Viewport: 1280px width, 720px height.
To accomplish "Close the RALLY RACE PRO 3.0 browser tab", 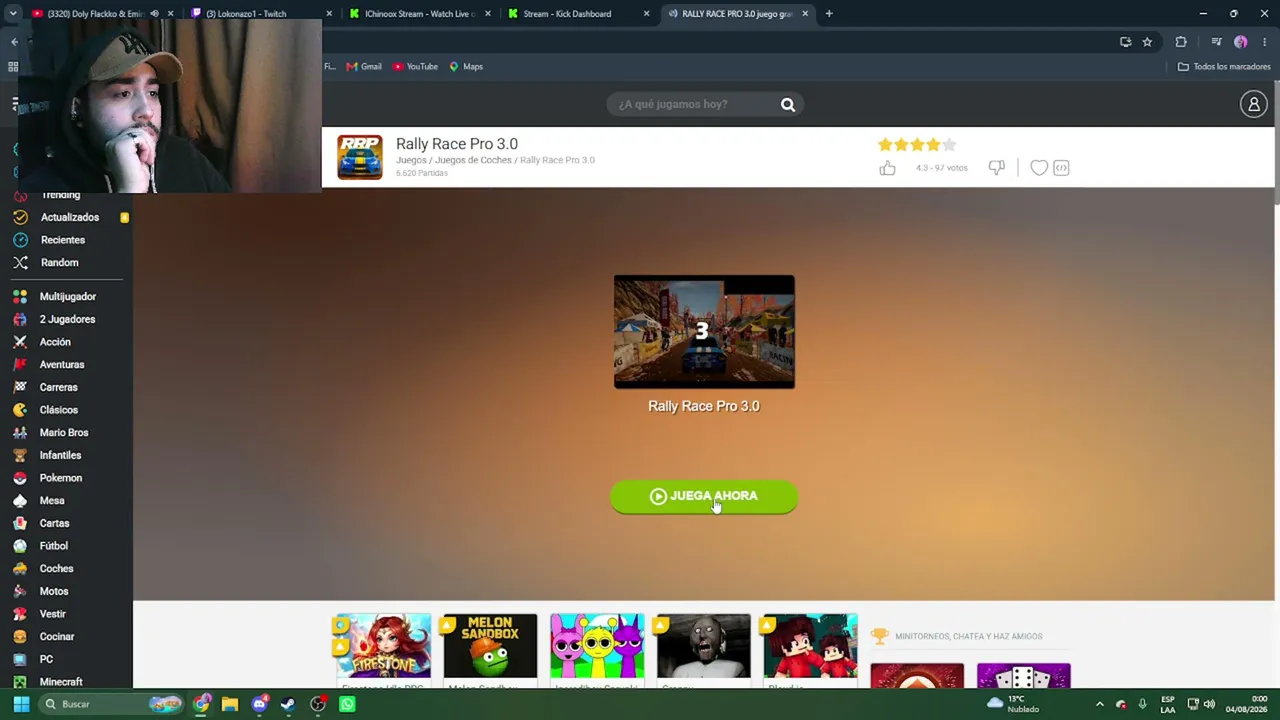I will tap(804, 14).
